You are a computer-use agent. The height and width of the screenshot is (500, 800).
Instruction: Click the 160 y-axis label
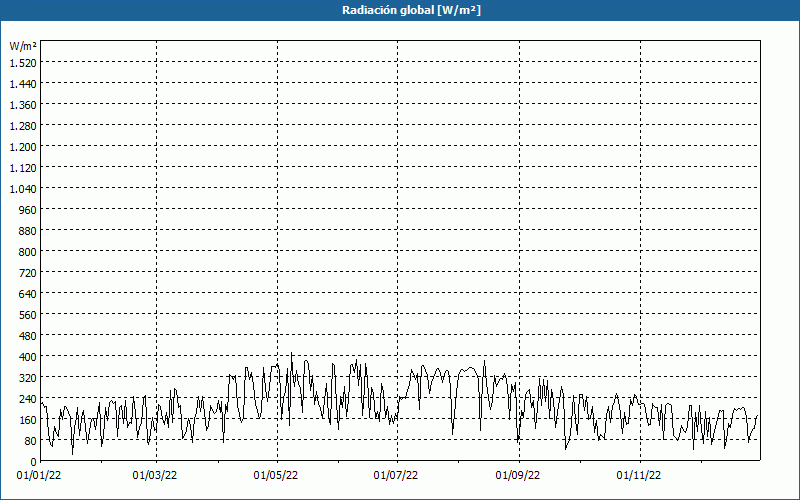pyautogui.click(x=28, y=420)
